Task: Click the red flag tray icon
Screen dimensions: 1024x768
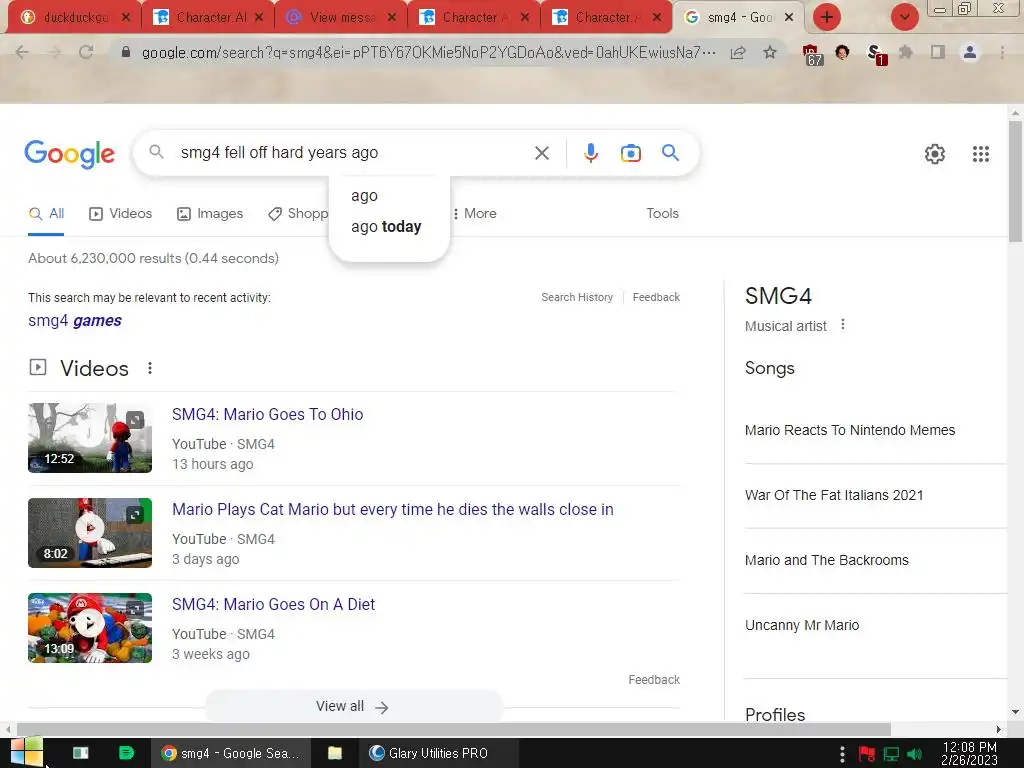Action: coord(867,754)
